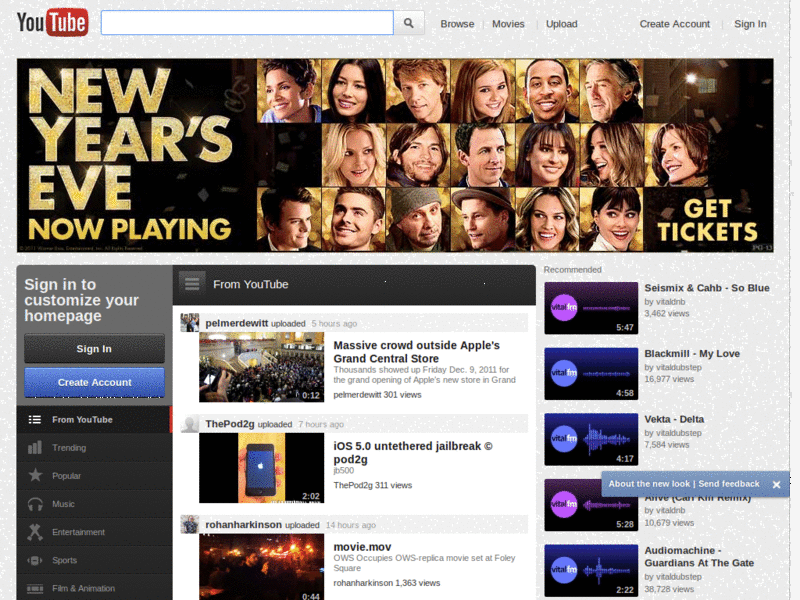
Task: Select Sports in the sidebar
Action: (x=94, y=560)
